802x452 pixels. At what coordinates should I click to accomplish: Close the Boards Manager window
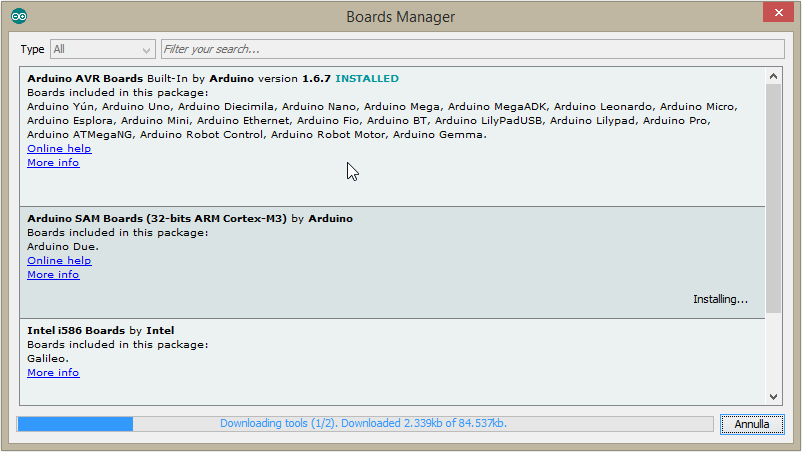point(778,12)
